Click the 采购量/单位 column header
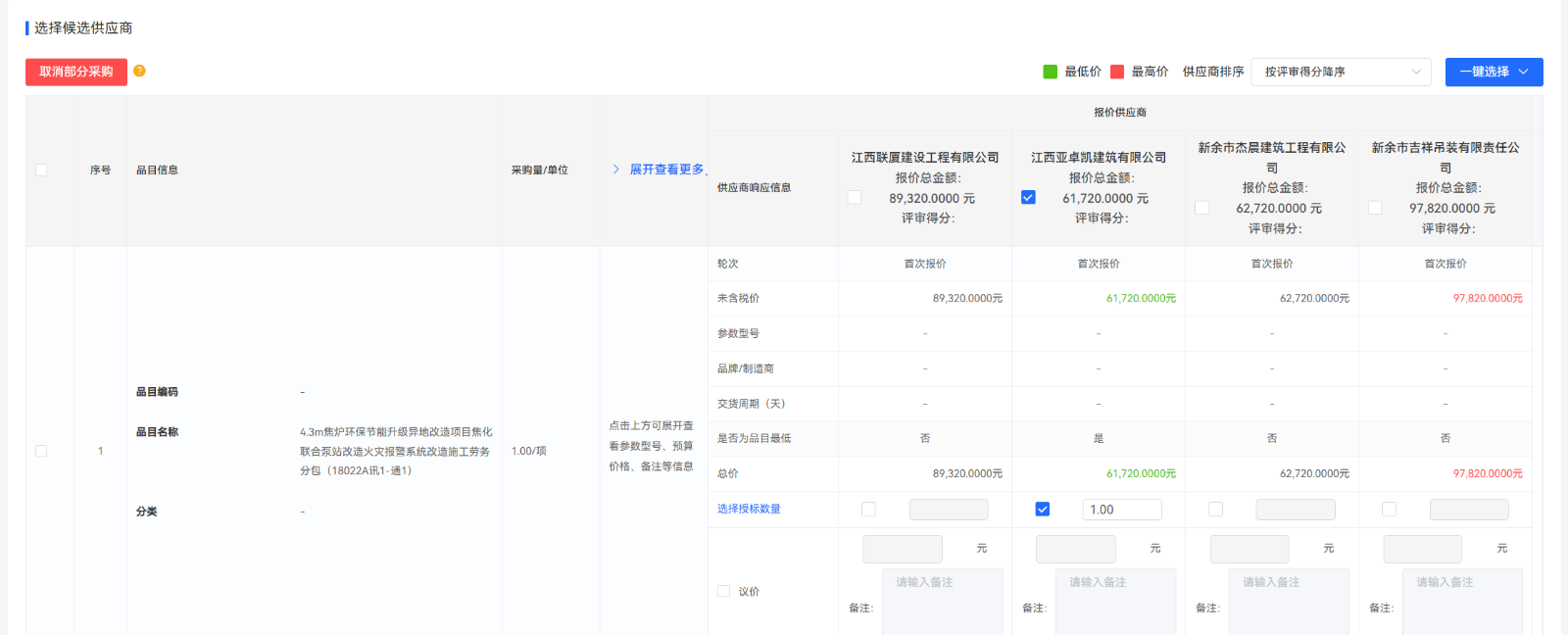 click(540, 170)
